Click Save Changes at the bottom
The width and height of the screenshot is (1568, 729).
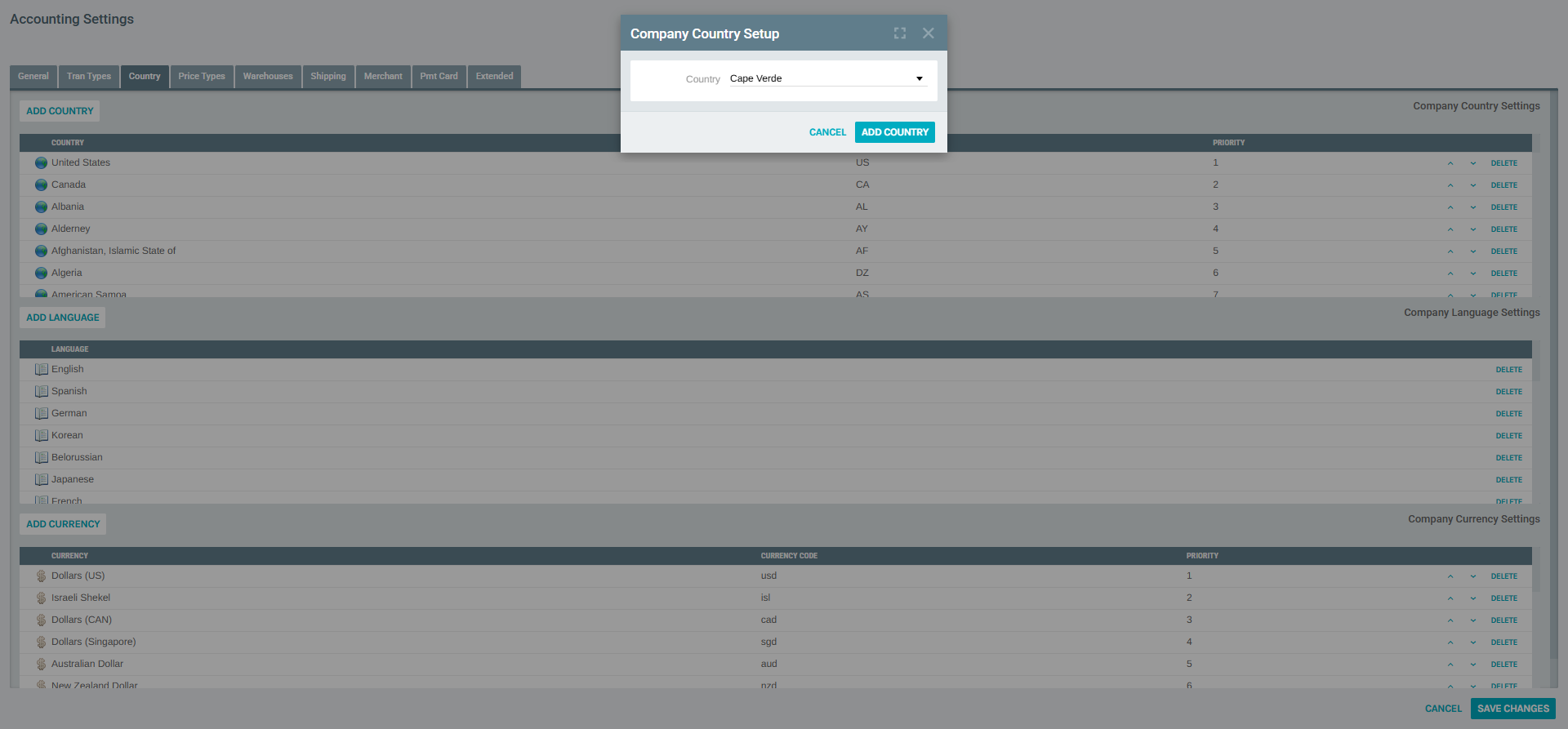[x=1512, y=709]
